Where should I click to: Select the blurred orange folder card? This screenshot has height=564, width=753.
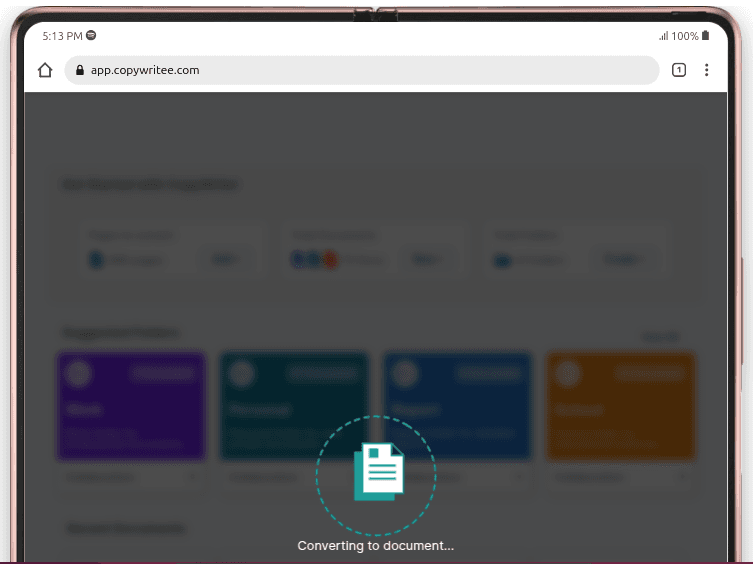621,406
